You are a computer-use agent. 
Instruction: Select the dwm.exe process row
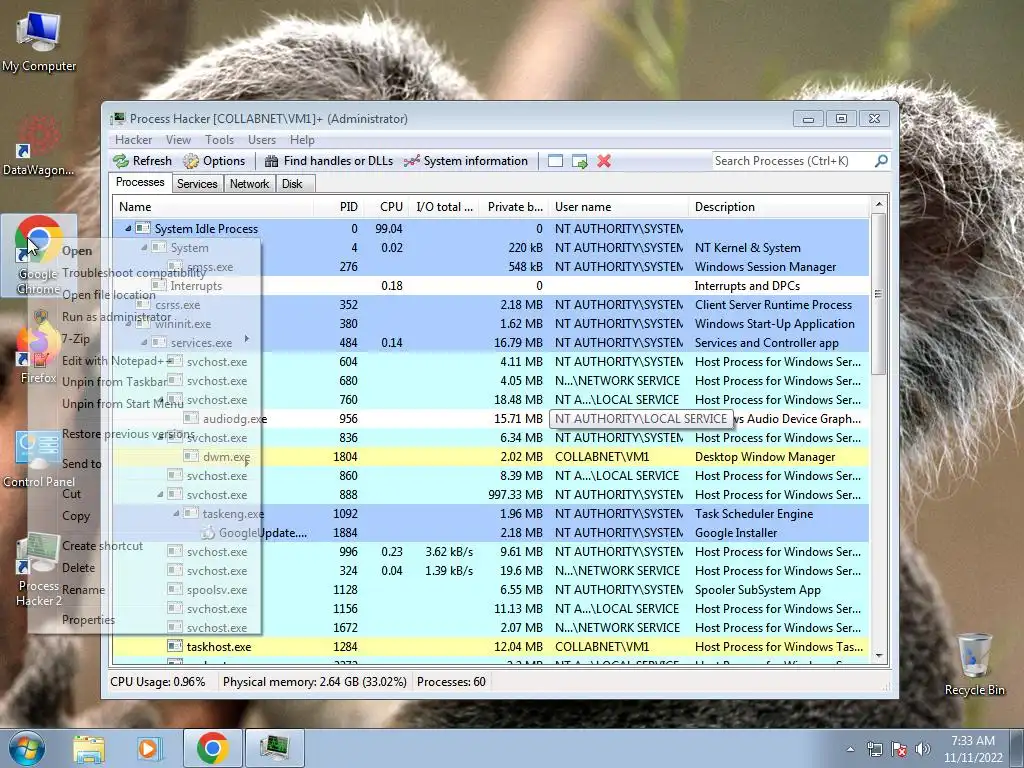(x=491, y=456)
